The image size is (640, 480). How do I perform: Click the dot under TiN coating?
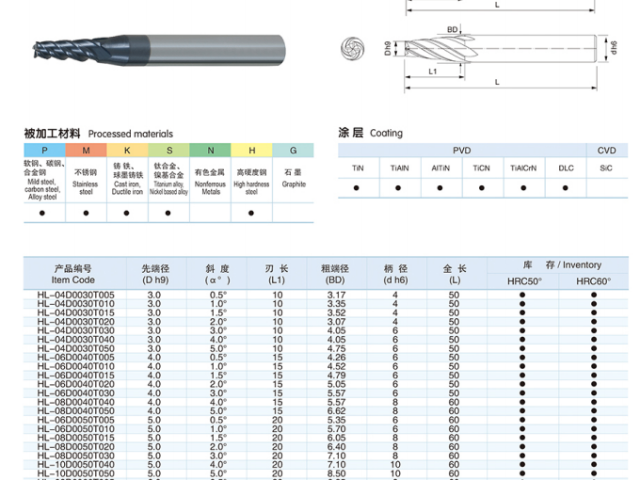click(357, 187)
